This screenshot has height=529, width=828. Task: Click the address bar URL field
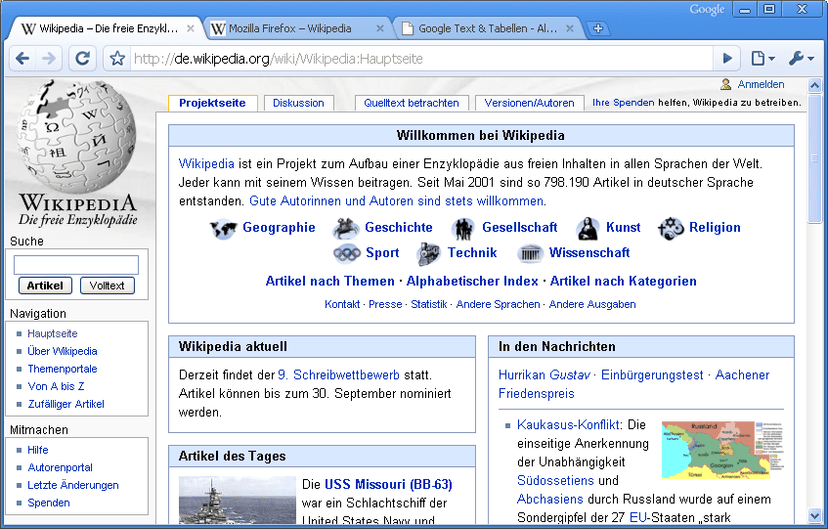pyautogui.click(x=420, y=59)
